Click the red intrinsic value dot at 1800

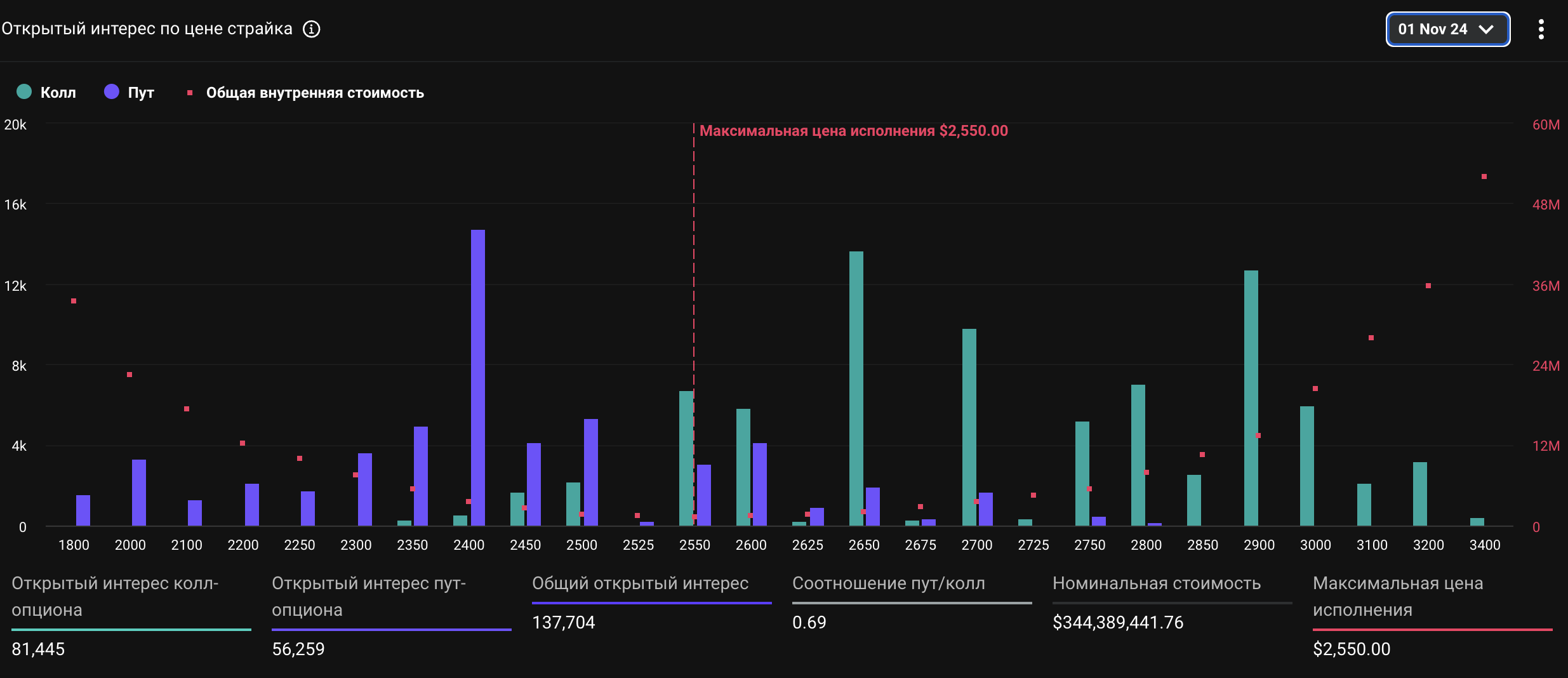click(74, 301)
